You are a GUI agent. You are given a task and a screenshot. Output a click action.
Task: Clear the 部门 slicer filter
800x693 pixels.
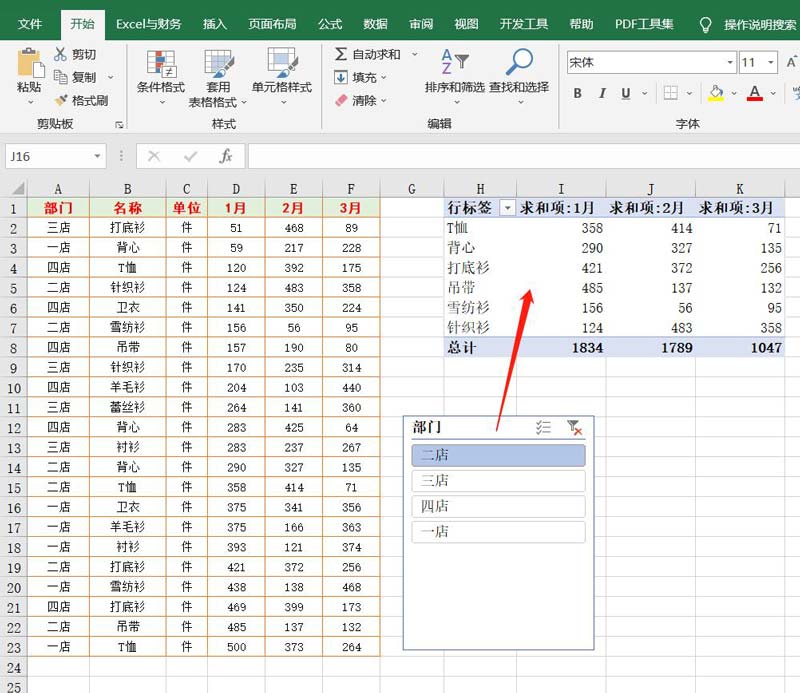pyautogui.click(x=574, y=427)
